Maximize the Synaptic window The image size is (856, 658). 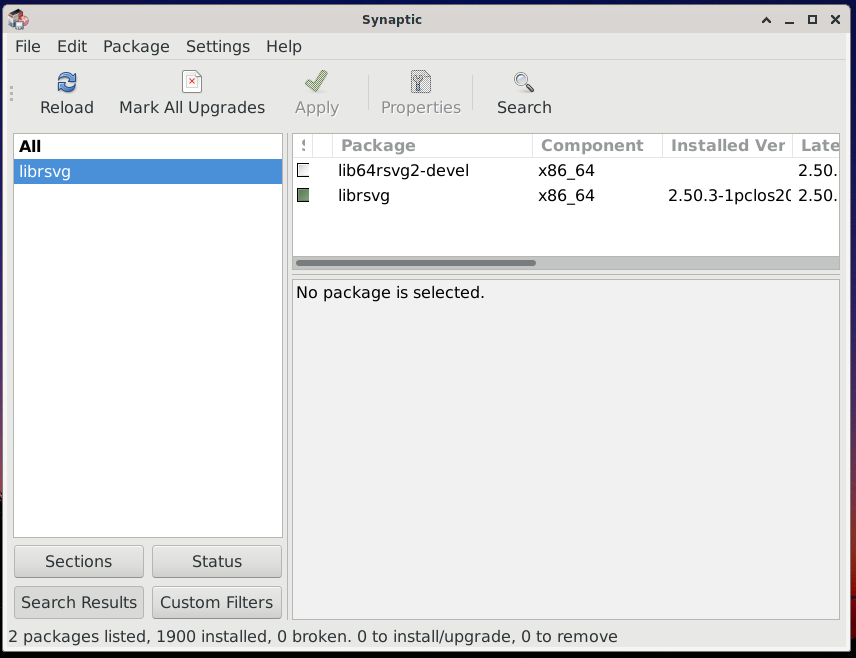[x=812, y=20]
